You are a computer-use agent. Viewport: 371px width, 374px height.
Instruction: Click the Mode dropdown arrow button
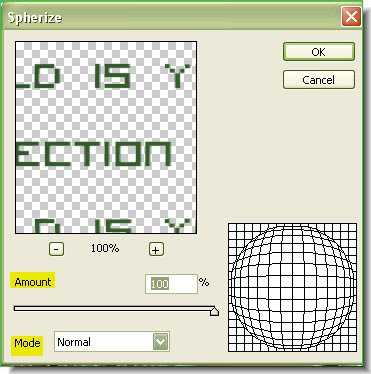(x=161, y=341)
